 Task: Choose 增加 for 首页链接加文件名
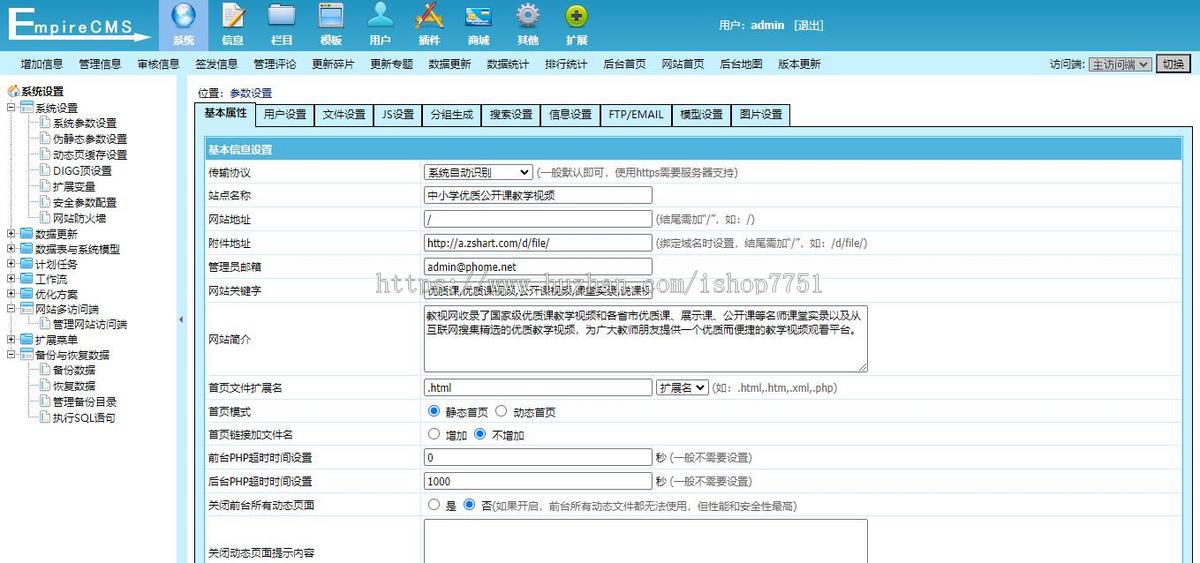[433, 434]
